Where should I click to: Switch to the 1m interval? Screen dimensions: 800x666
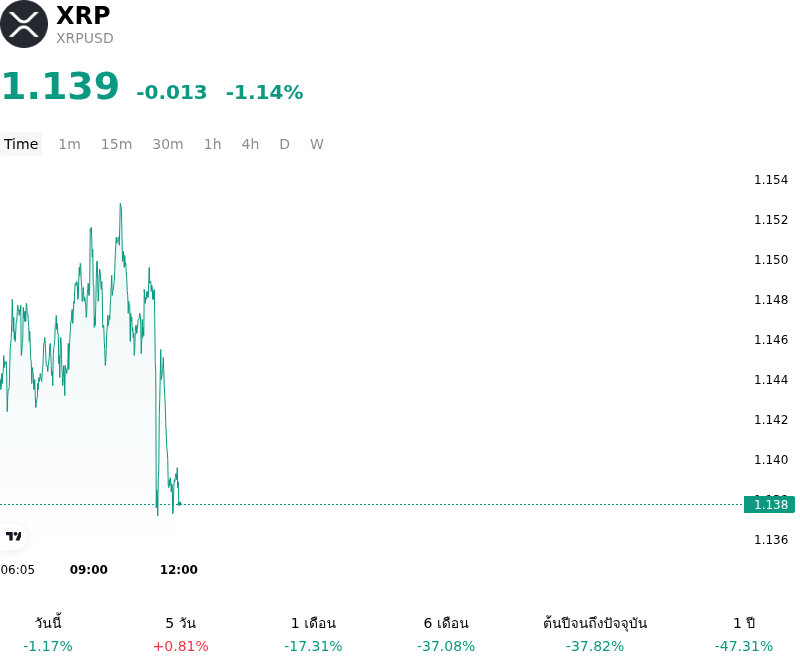point(69,144)
